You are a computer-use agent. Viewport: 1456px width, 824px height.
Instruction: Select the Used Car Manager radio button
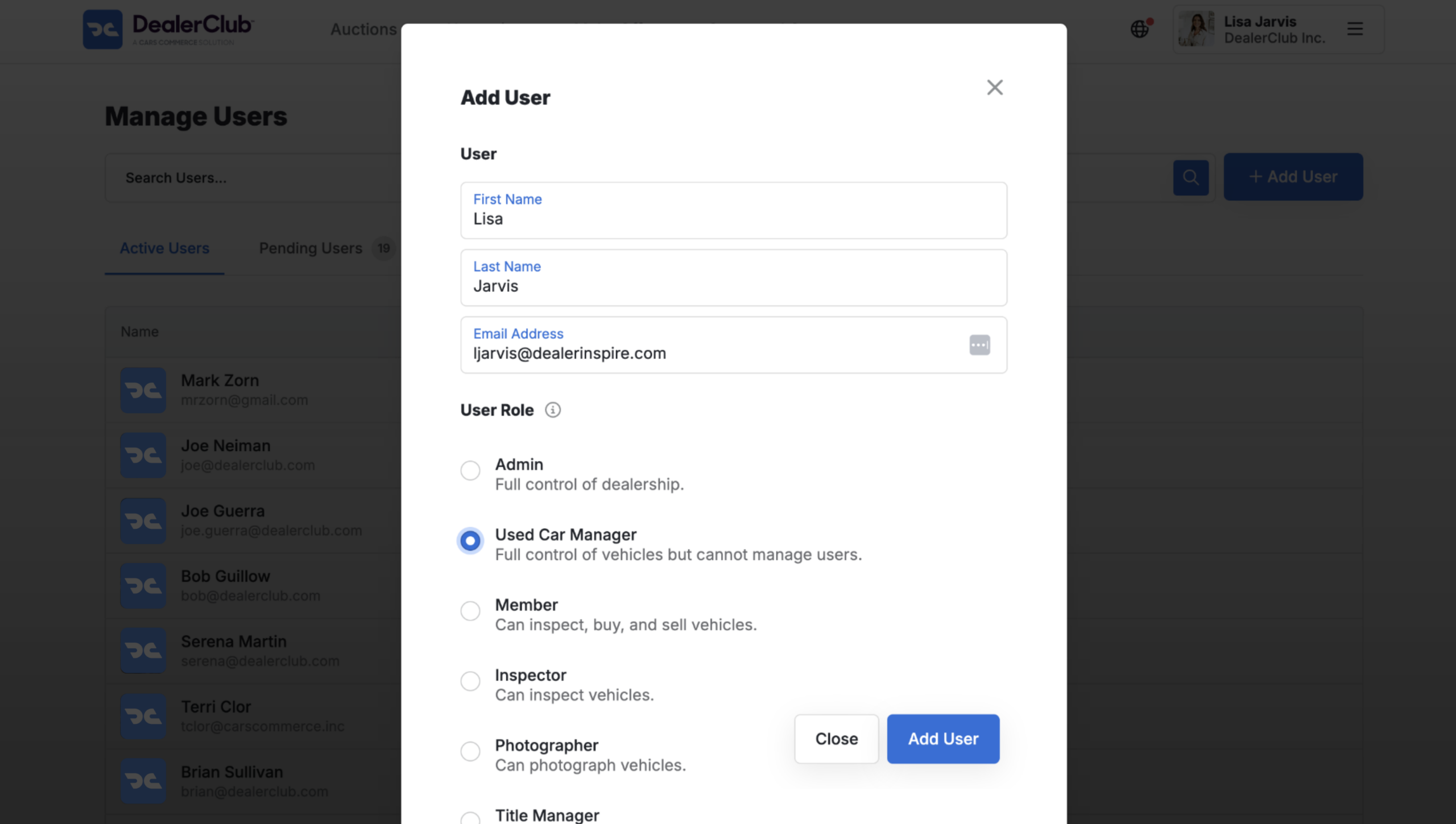tap(470, 541)
